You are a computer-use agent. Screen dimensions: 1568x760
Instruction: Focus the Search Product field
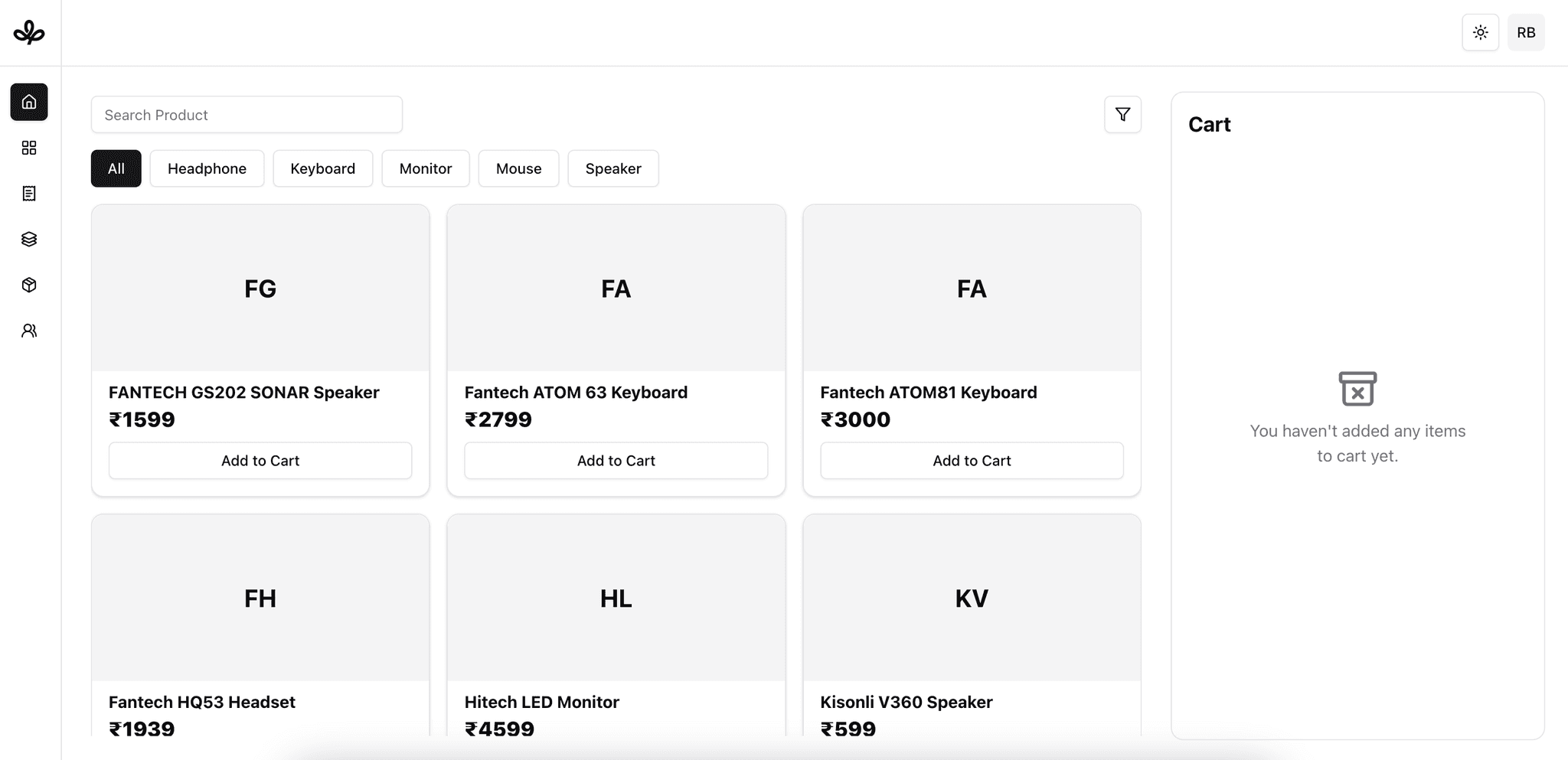[x=247, y=115]
